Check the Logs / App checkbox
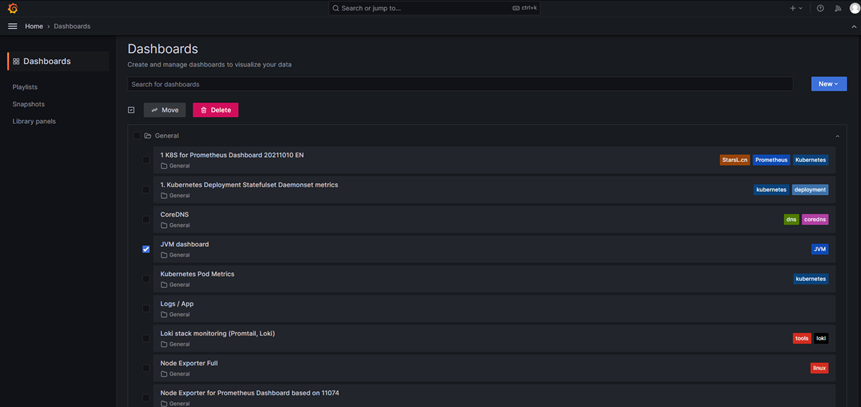861x407 pixels. [146, 308]
